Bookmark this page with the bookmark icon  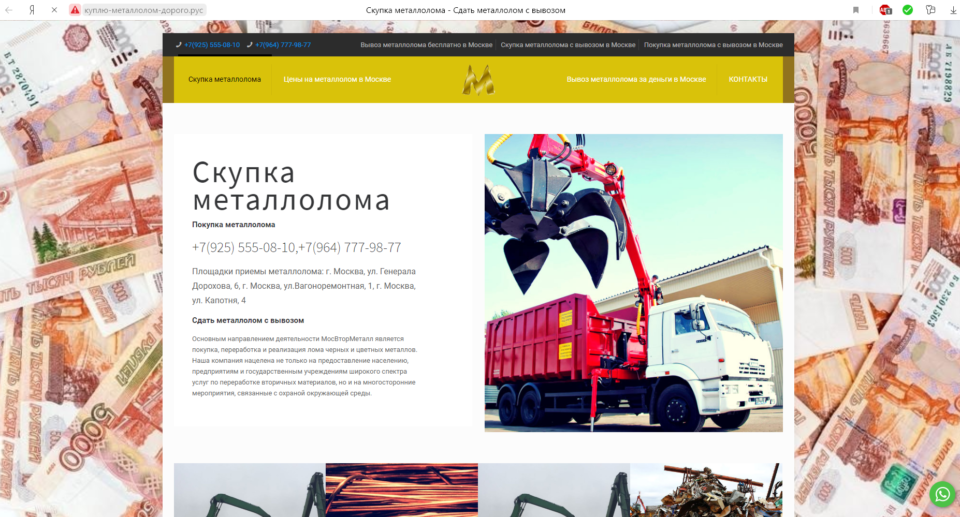856,10
